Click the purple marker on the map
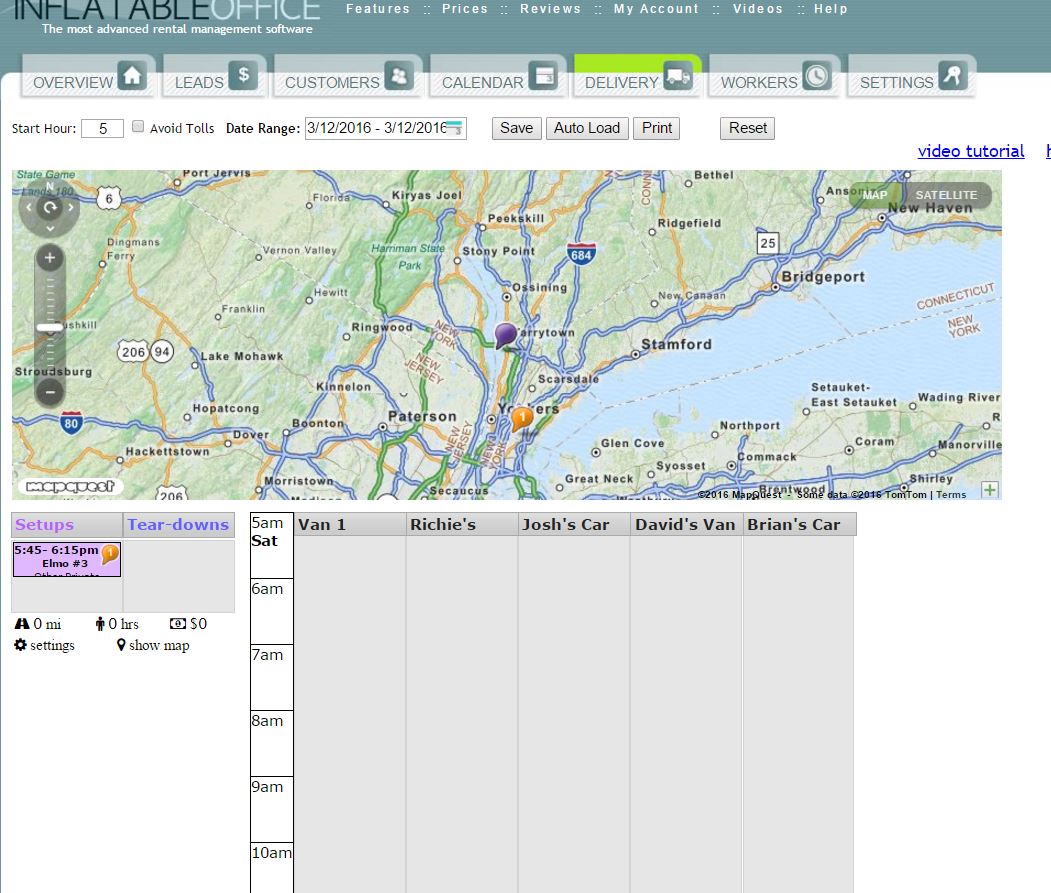The width and height of the screenshot is (1051, 893). click(506, 335)
